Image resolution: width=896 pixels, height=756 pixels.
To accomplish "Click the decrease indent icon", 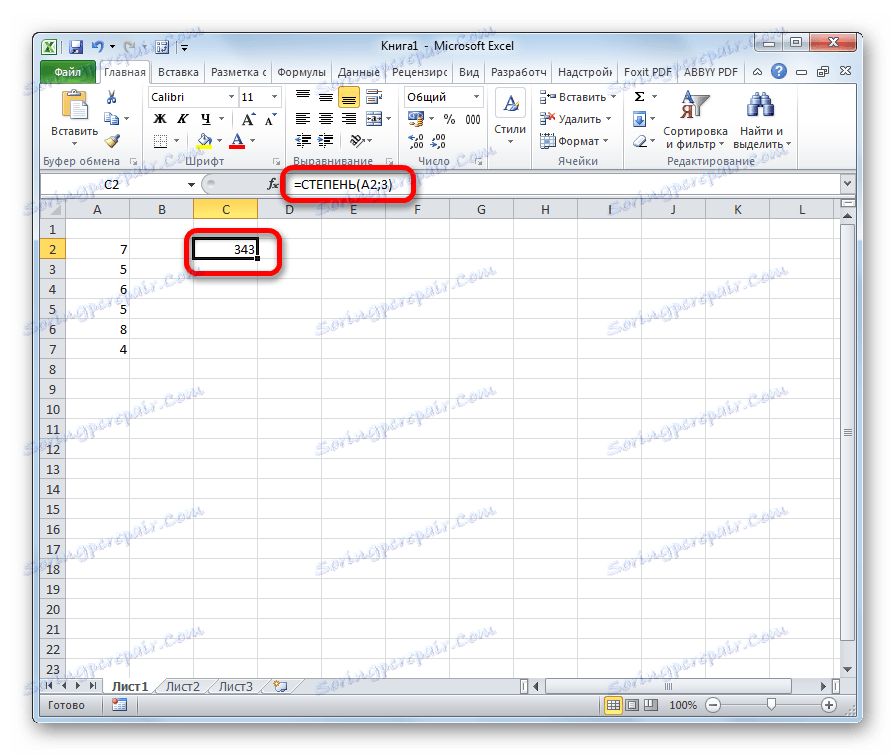I will (x=303, y=141).
